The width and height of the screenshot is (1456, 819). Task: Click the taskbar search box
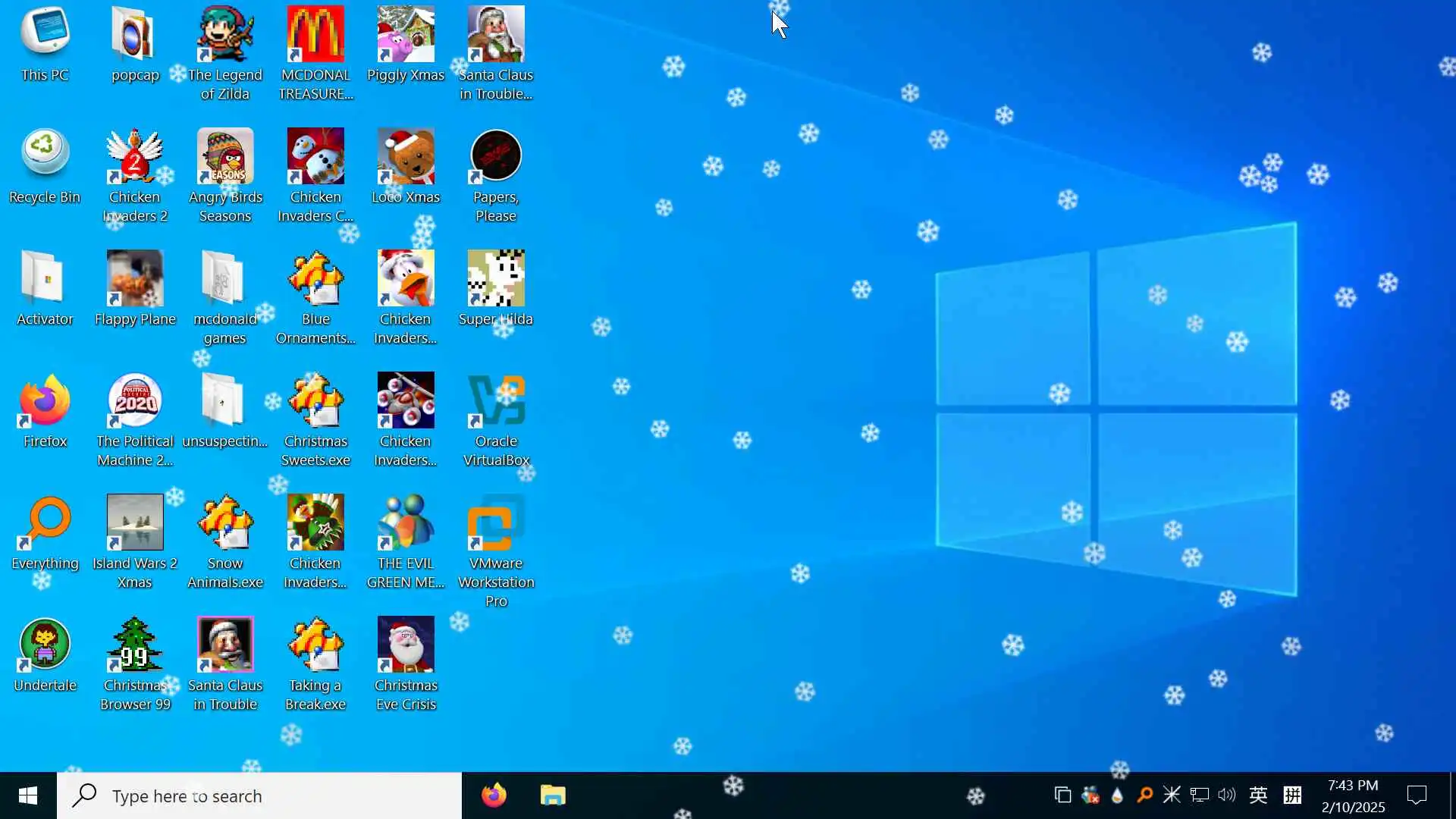(x=259, y=795)
